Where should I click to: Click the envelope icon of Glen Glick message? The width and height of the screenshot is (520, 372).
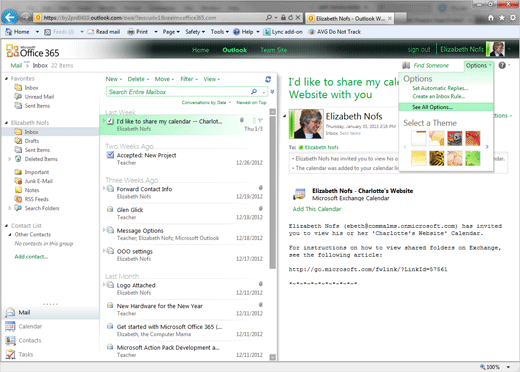click(x=110, y=209)
